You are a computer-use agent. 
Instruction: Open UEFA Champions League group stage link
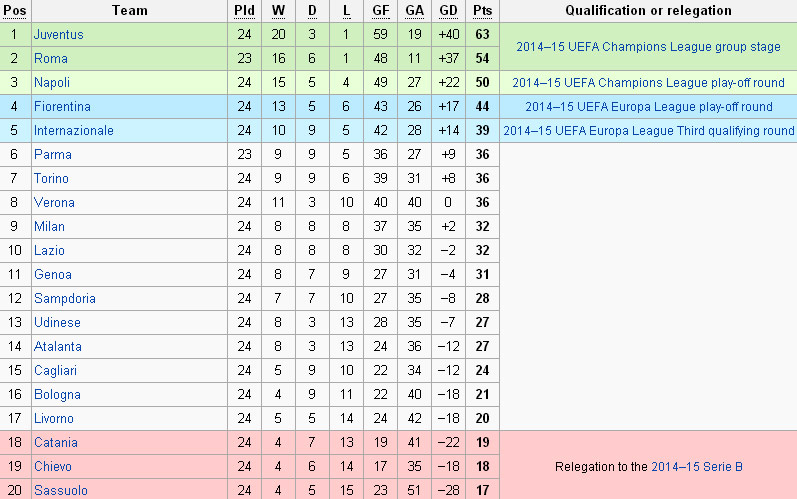click(648, 46)
